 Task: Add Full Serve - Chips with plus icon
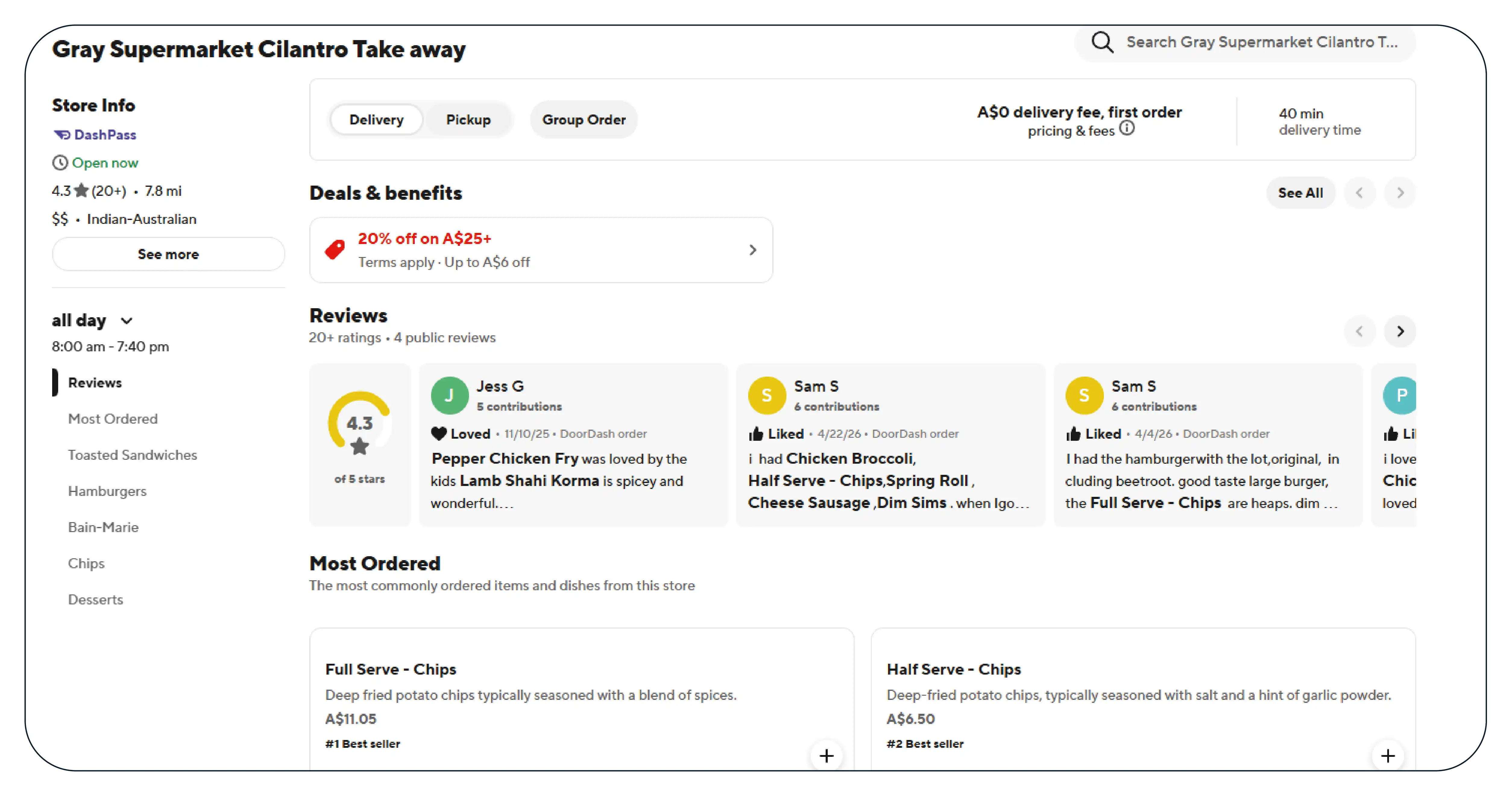click(x=826, y=756)
